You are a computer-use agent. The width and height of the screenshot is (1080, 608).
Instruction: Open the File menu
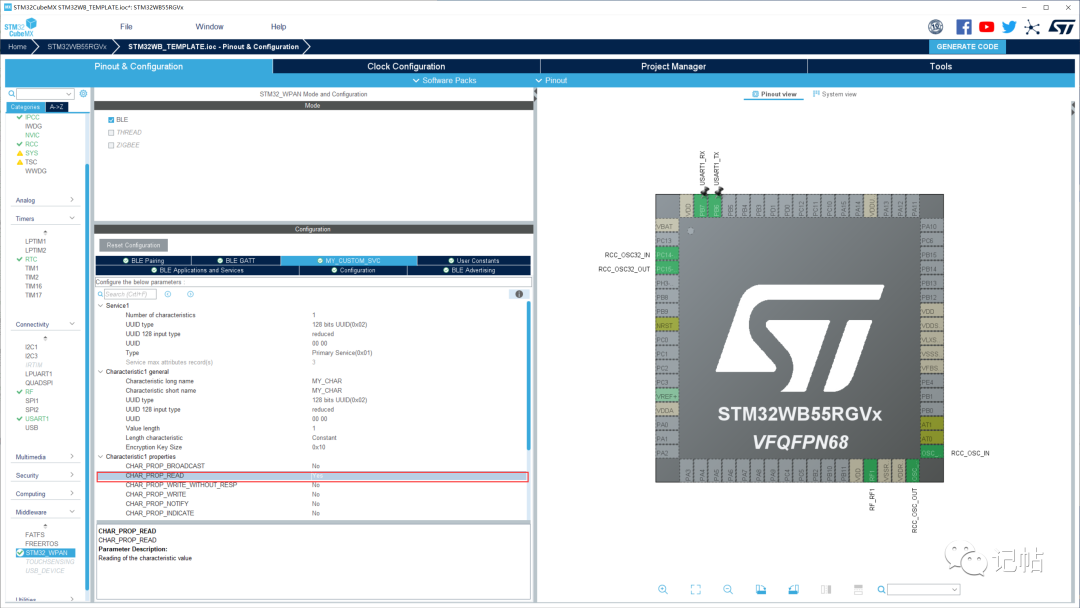point(126,27)
